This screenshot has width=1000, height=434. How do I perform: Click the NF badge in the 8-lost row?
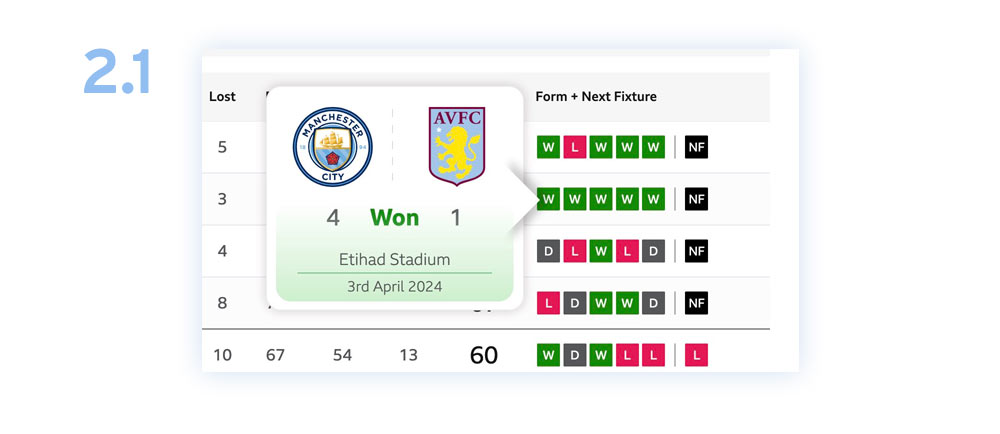[x=696, y=303]
